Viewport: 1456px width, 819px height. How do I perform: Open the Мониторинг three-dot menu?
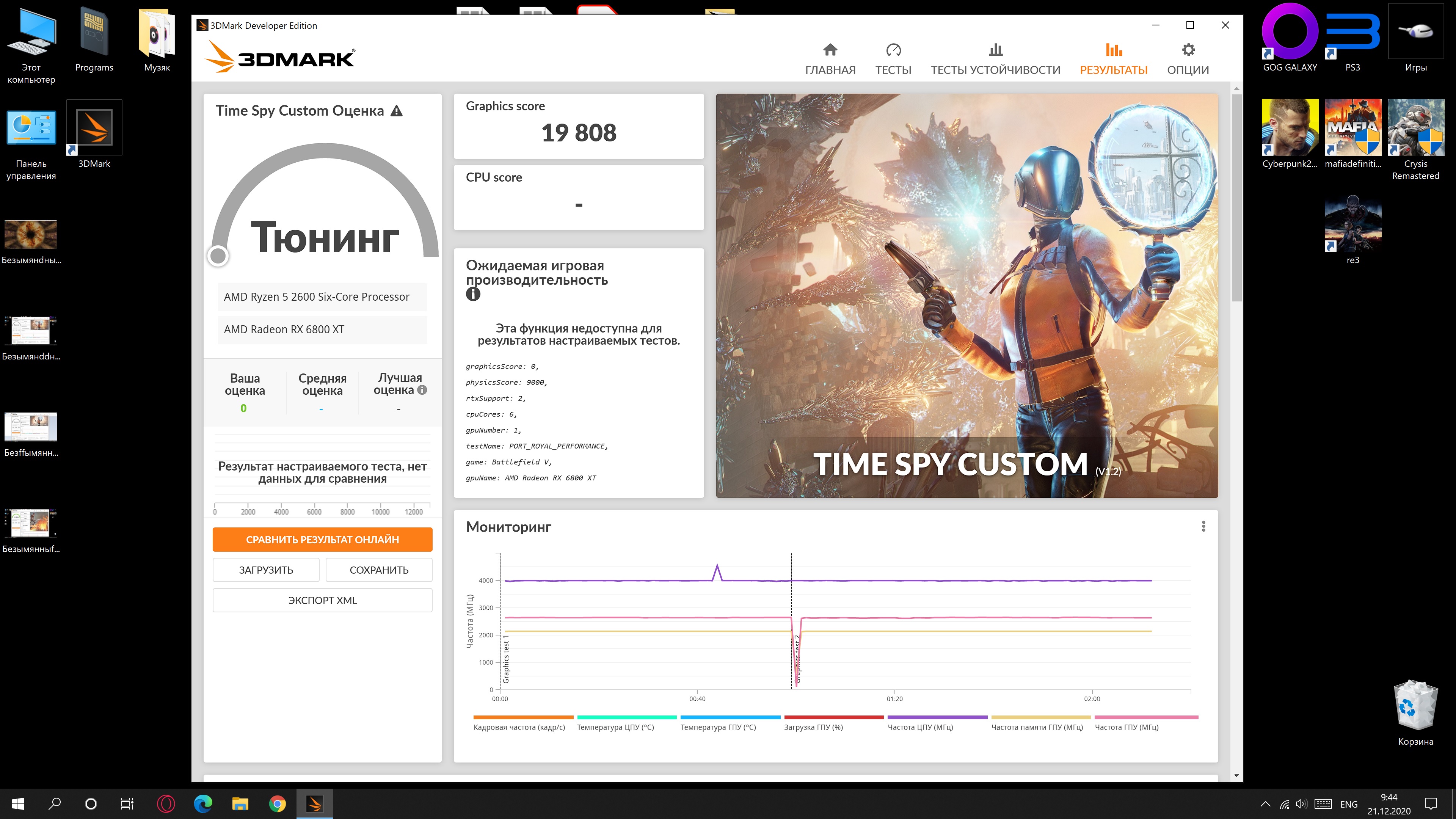[x=1203, y=526]
